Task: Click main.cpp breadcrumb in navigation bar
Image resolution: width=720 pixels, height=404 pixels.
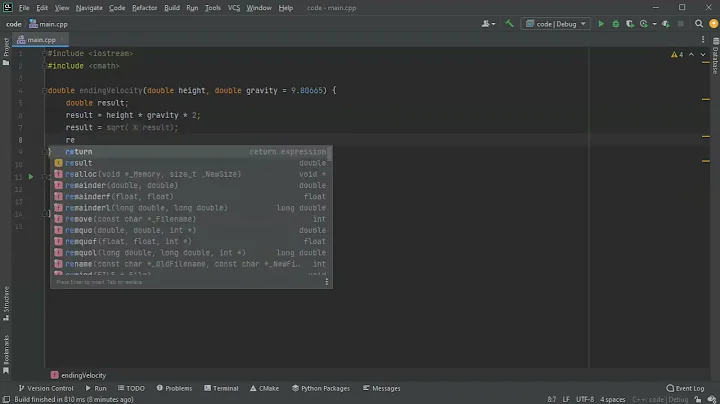Action: point(48,24)
